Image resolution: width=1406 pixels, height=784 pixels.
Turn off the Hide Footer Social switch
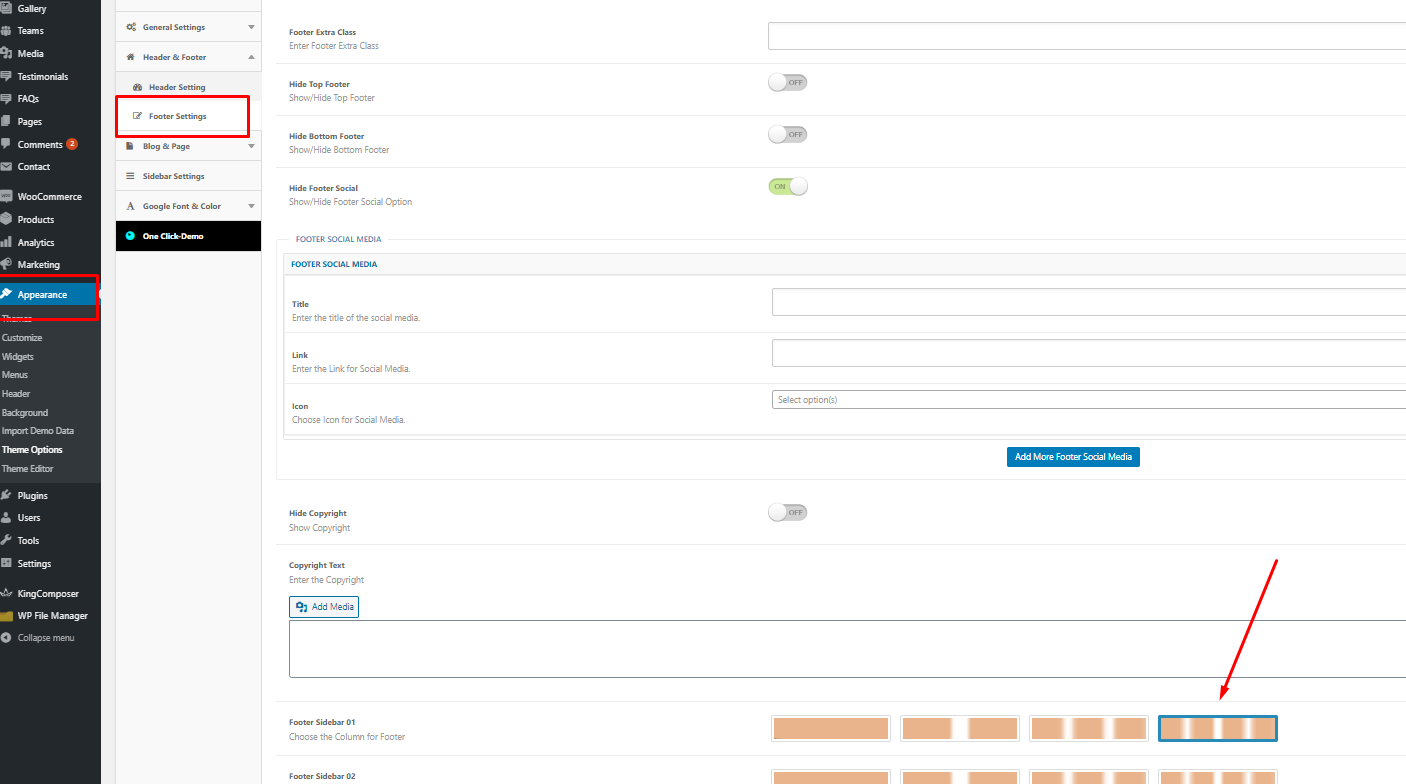[787, 186]
